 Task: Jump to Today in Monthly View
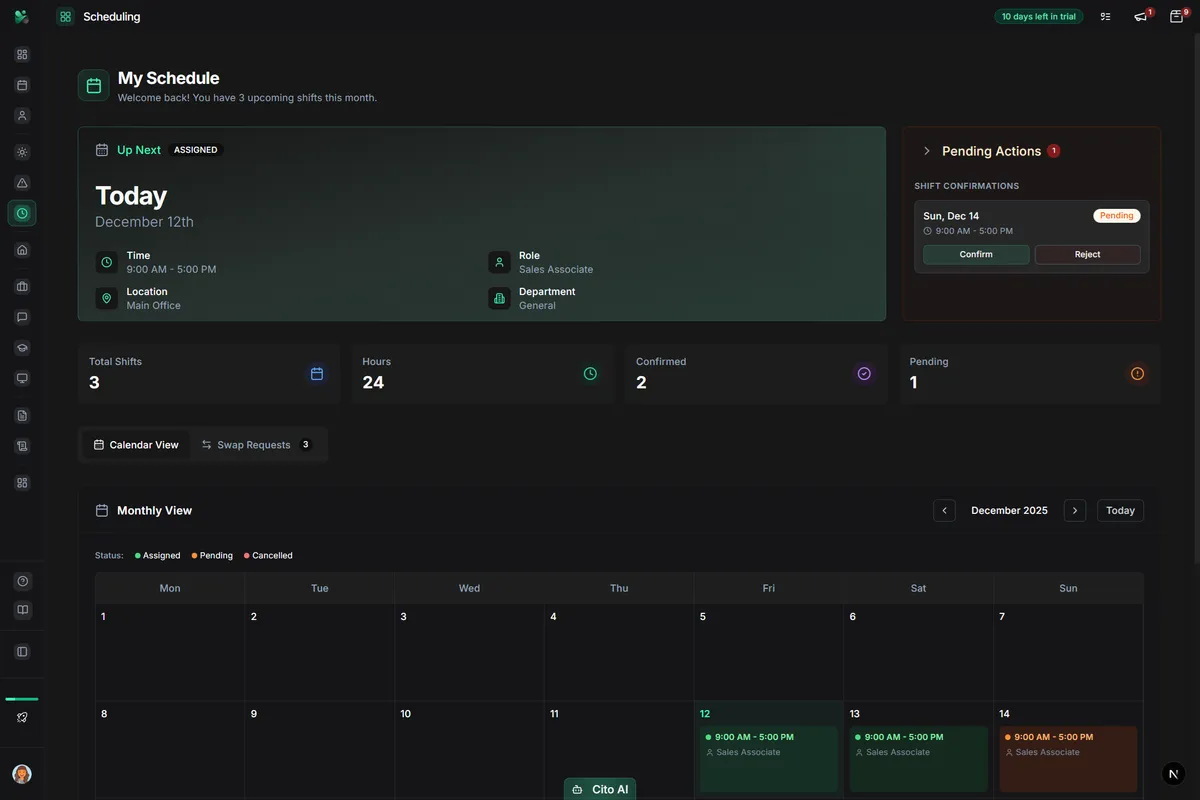coord(1120,510)
